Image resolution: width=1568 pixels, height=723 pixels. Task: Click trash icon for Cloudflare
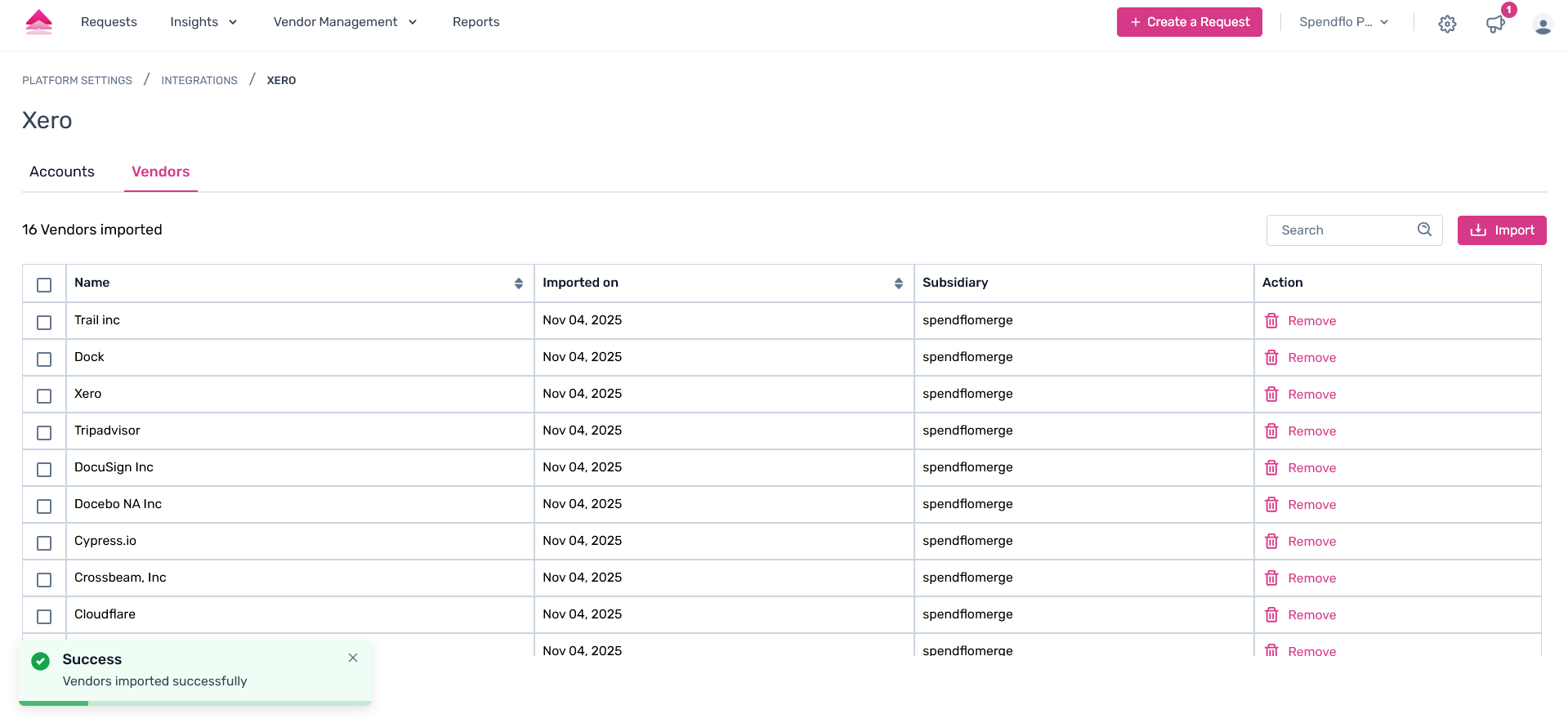(1271, 614)
